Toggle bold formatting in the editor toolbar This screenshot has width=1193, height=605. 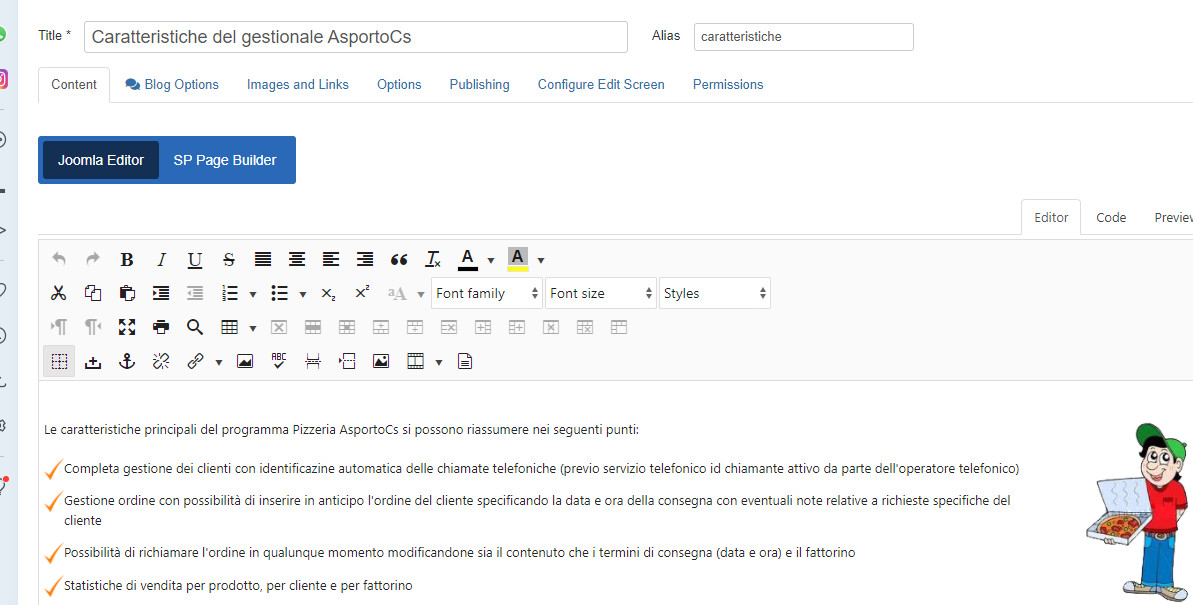tap(127, 260)
